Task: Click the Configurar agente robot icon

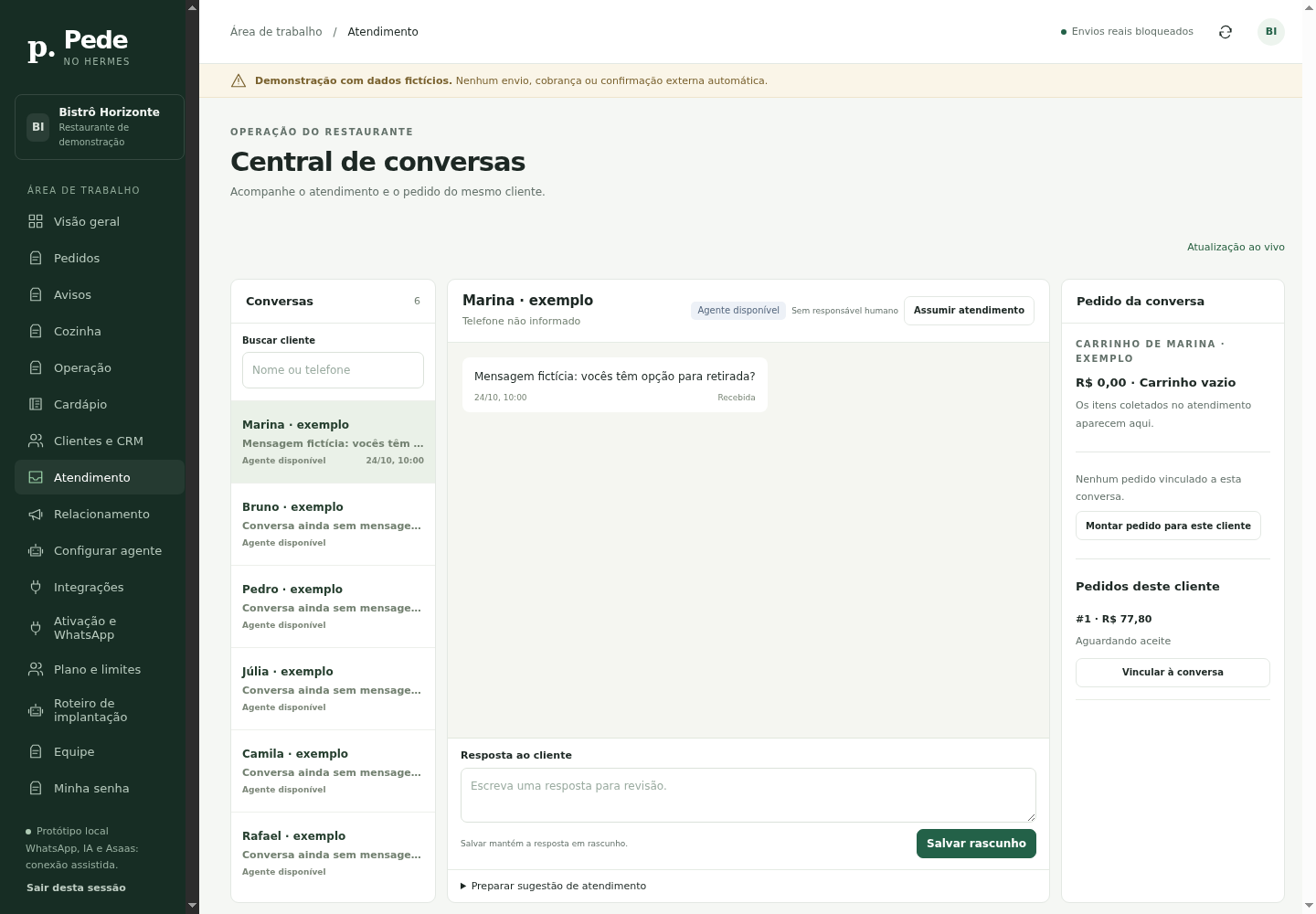Action: [36, 550]
